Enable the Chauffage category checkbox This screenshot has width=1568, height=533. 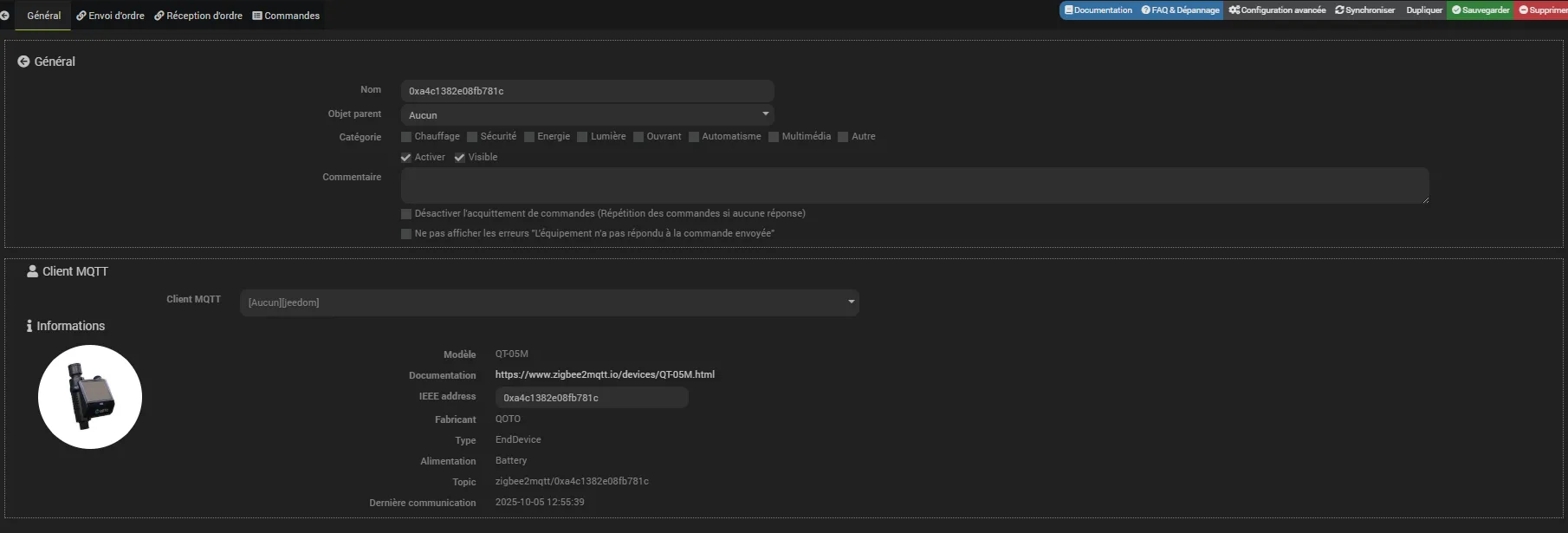(406, 137)
